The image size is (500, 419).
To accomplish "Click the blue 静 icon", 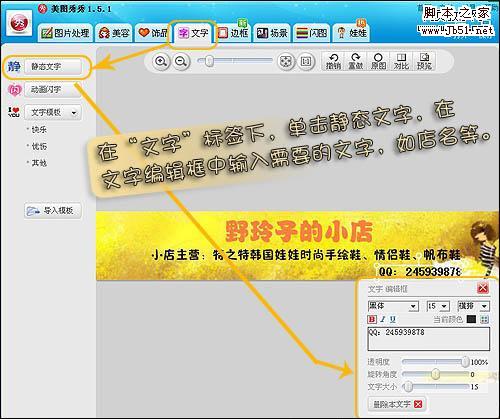I will 14,66.
